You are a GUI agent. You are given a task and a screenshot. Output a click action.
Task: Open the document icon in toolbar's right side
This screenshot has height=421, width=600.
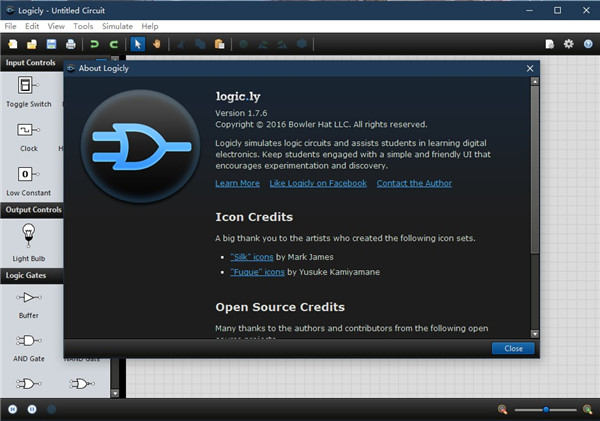[549, 44]
